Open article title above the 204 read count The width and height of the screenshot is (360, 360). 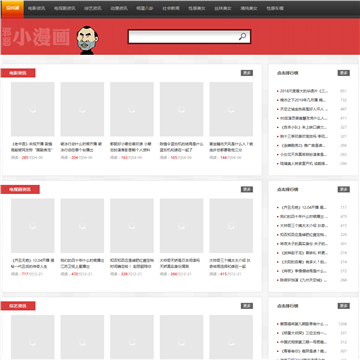(x=82, y=147)
